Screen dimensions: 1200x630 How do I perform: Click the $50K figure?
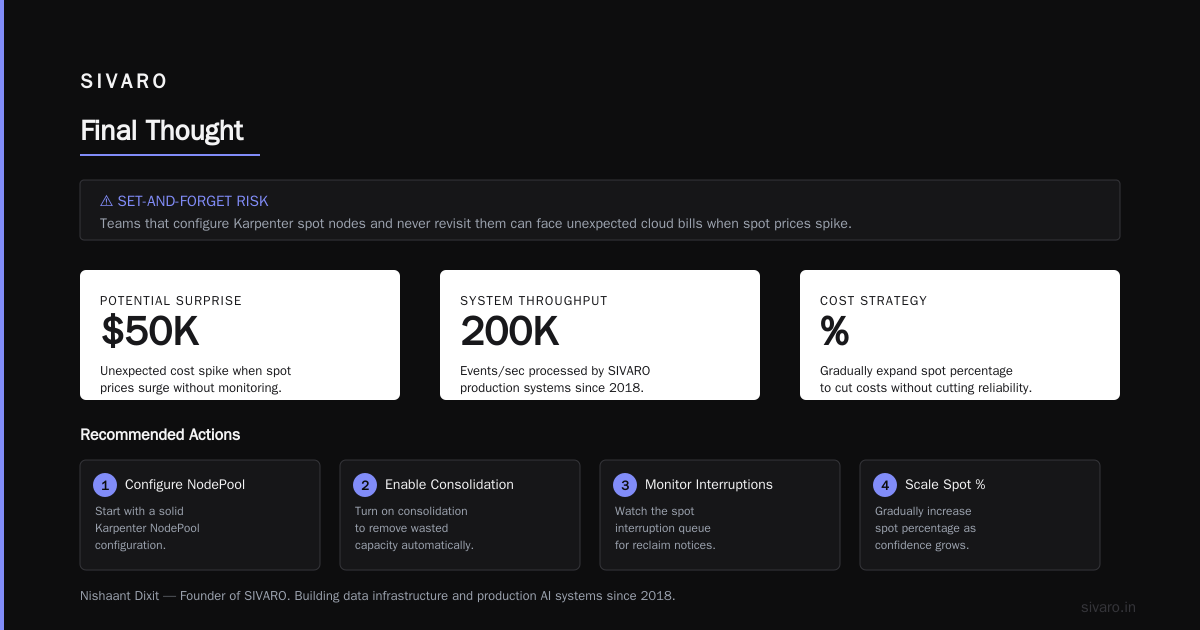coord(150,332)
